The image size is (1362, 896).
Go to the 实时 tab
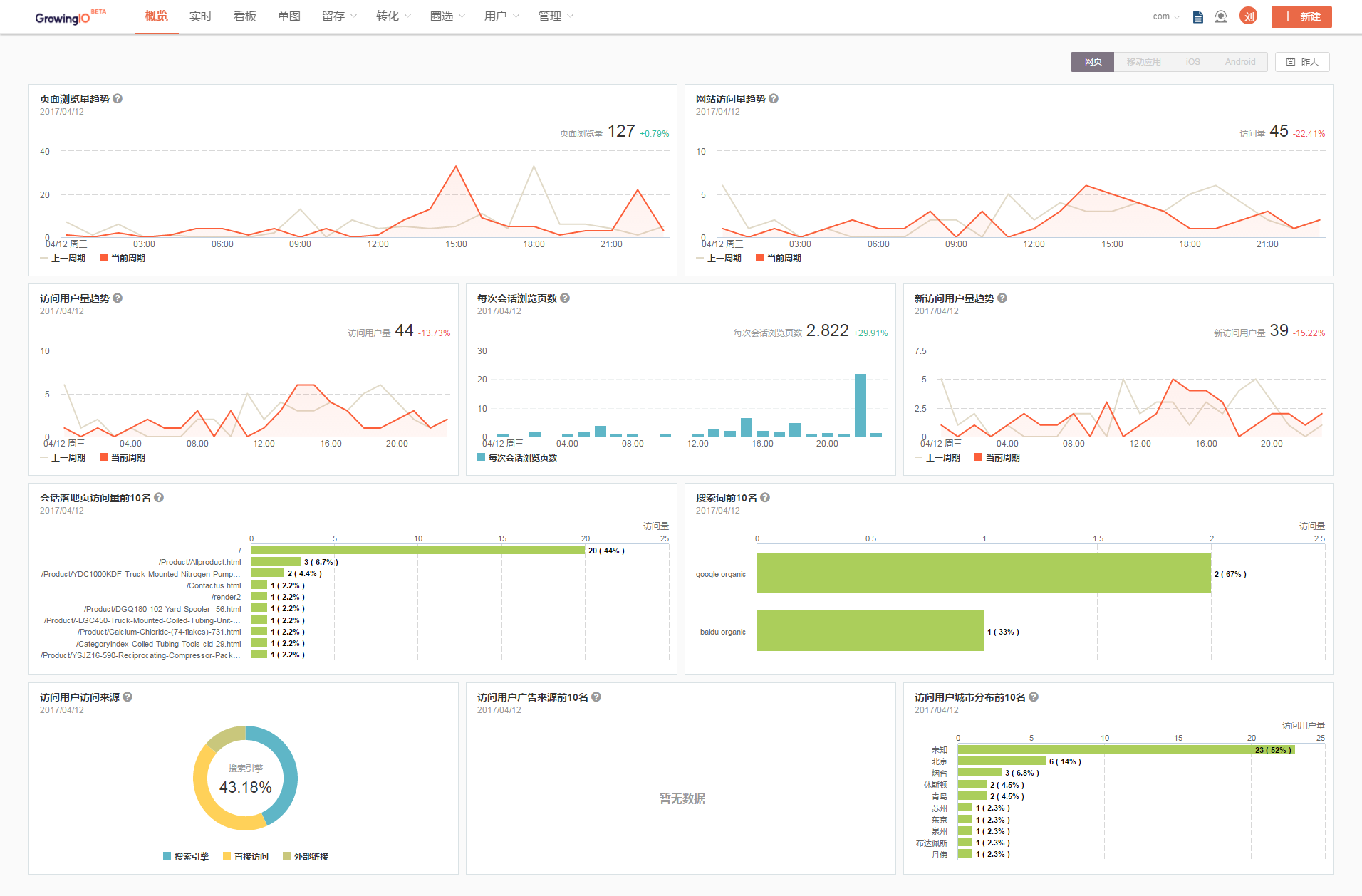click(200, 16)
